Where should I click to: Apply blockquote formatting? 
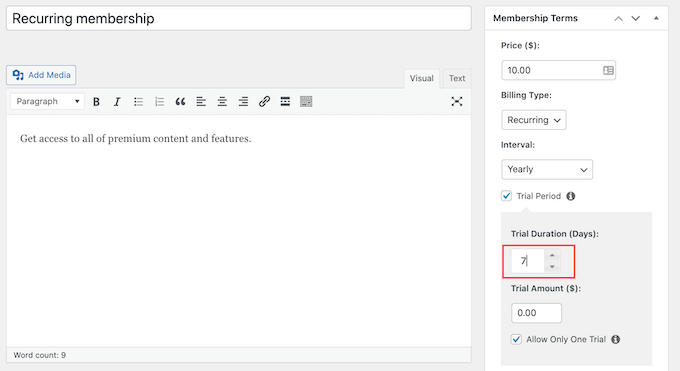pyautogui.click(x=180, y=102)
